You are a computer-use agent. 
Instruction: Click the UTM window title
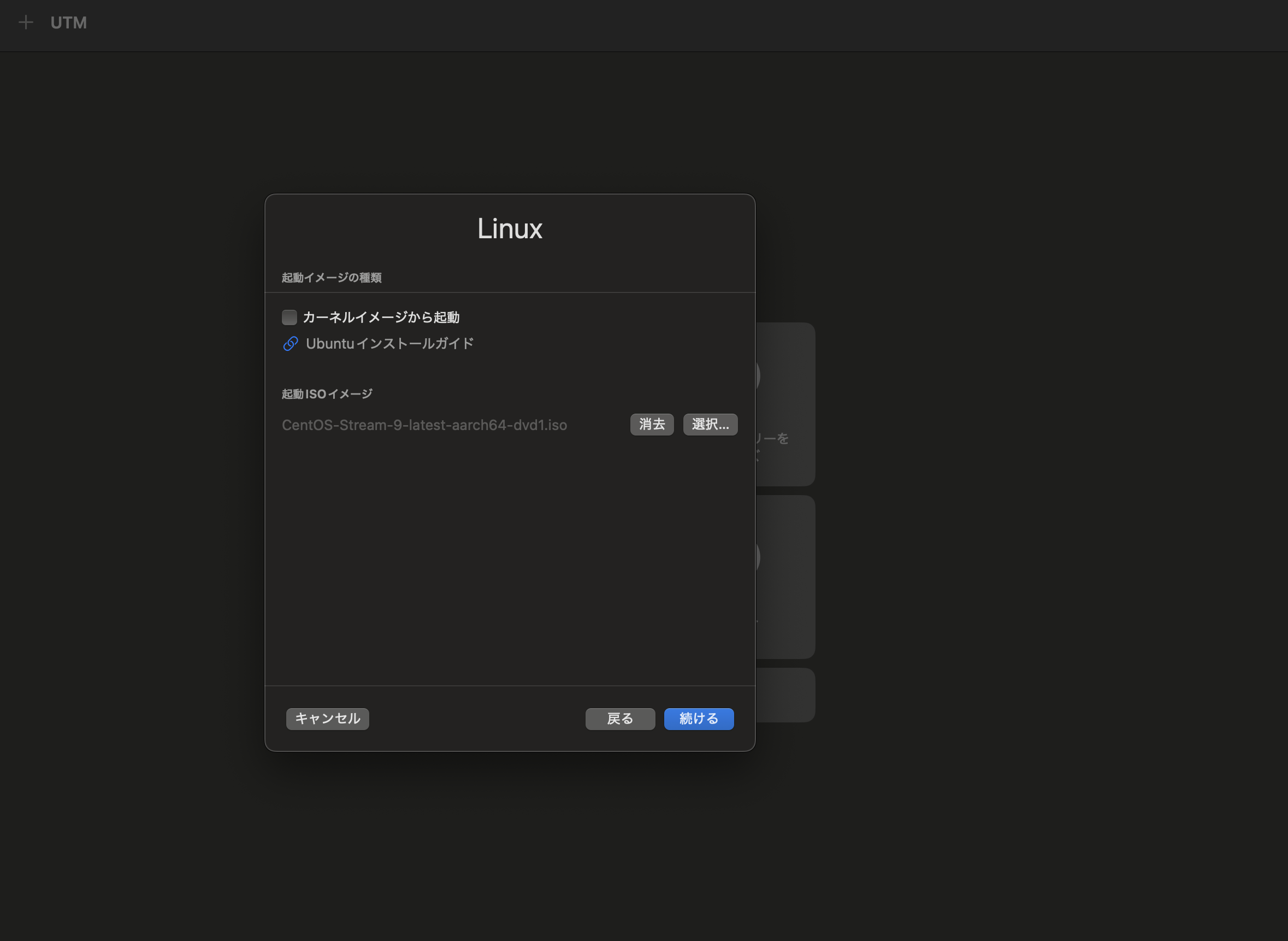pos(69,23)
